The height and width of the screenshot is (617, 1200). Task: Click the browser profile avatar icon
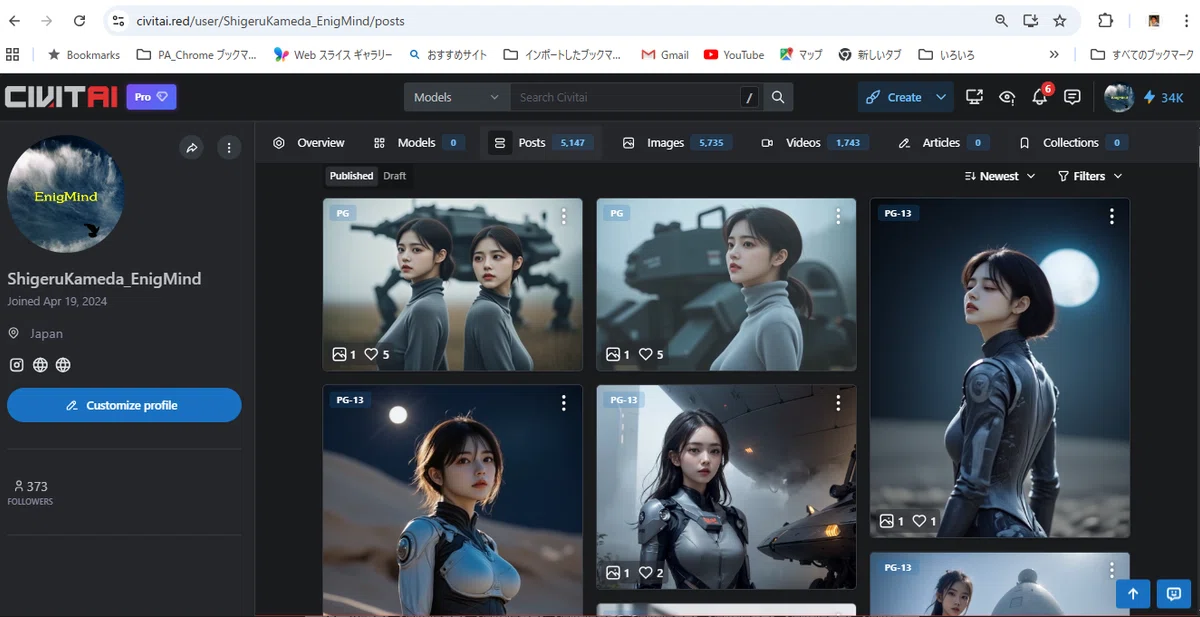click(1154, 20)
